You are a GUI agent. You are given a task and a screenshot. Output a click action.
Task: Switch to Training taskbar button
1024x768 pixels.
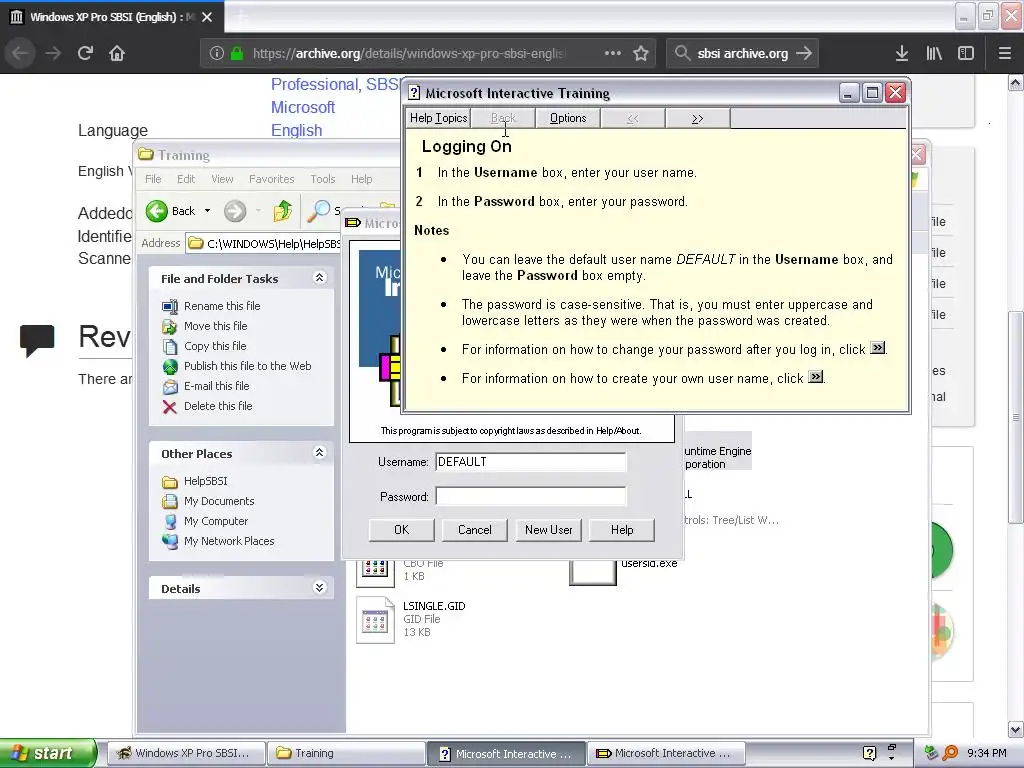348,753
